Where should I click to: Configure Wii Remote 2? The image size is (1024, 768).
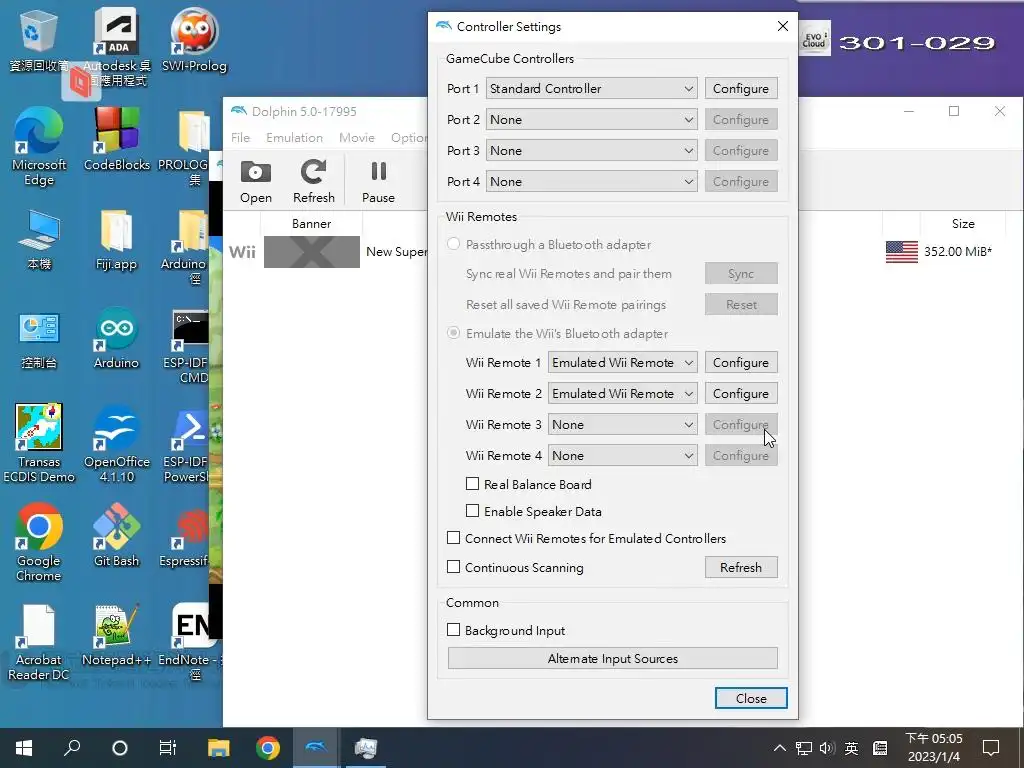[741, 393]
